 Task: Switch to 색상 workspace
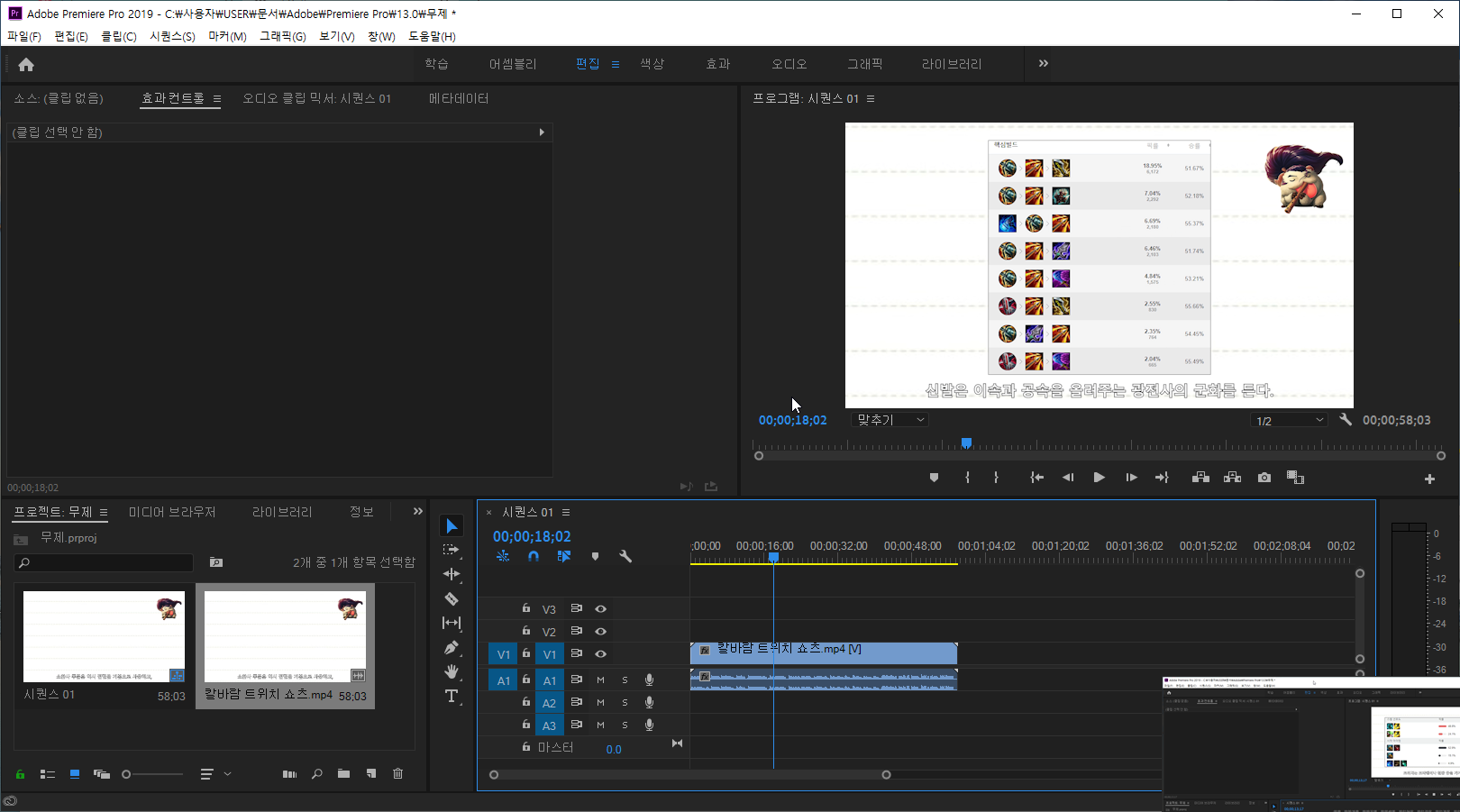[x=652, y=64]
